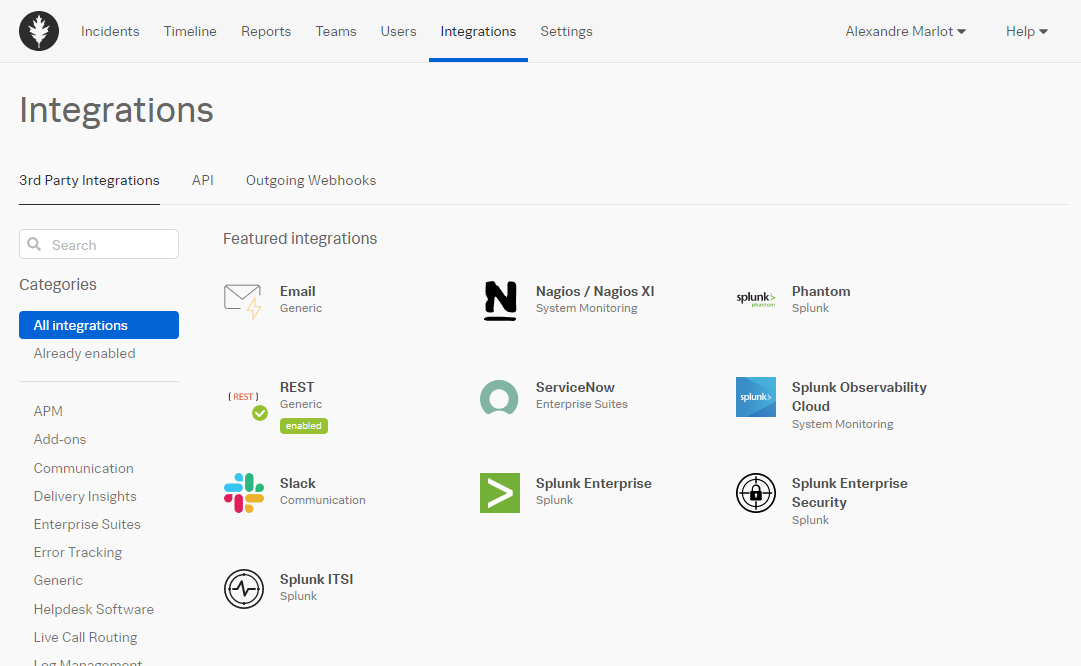
Task: Open the Phantom integration title
Action: (x=820, y=291)
